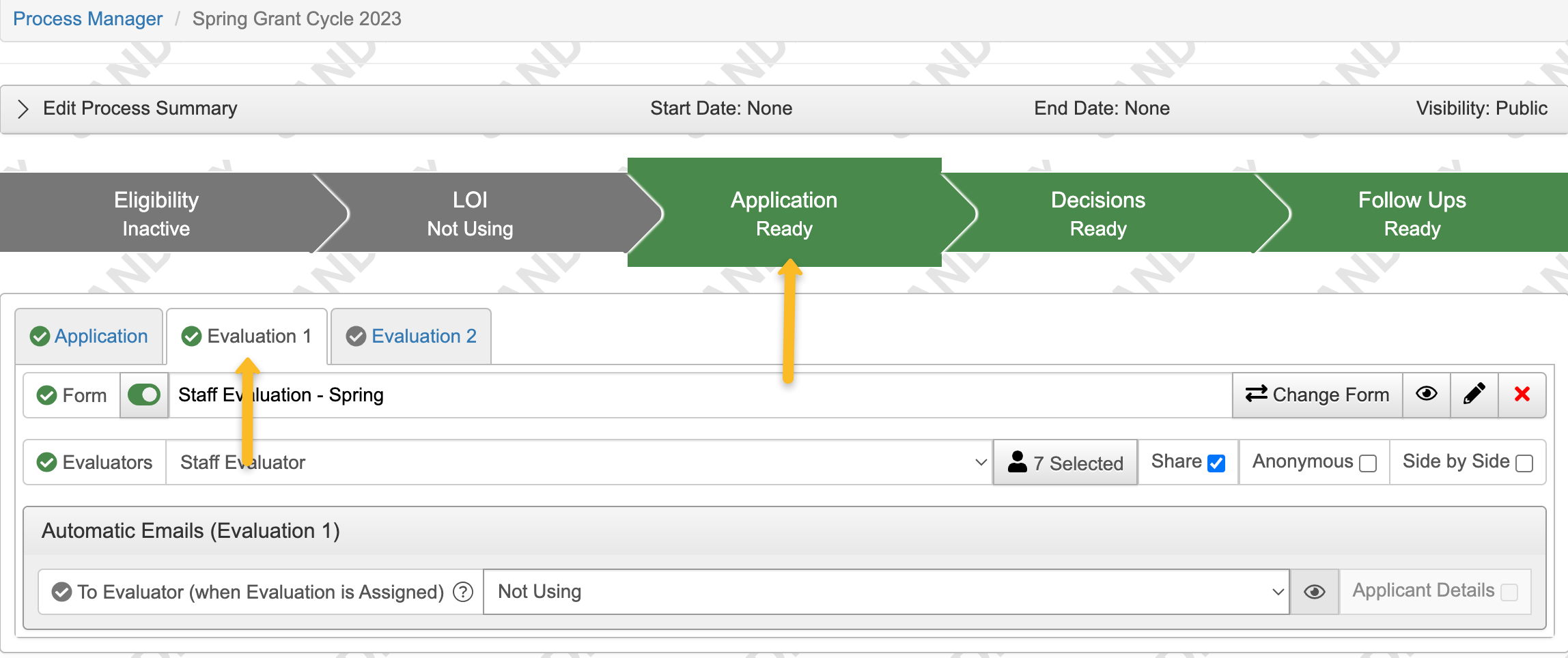
Task: Edit the Staff Evaluation form with pencil icon
Action: pyautogui.click(x=1474, y=395)
